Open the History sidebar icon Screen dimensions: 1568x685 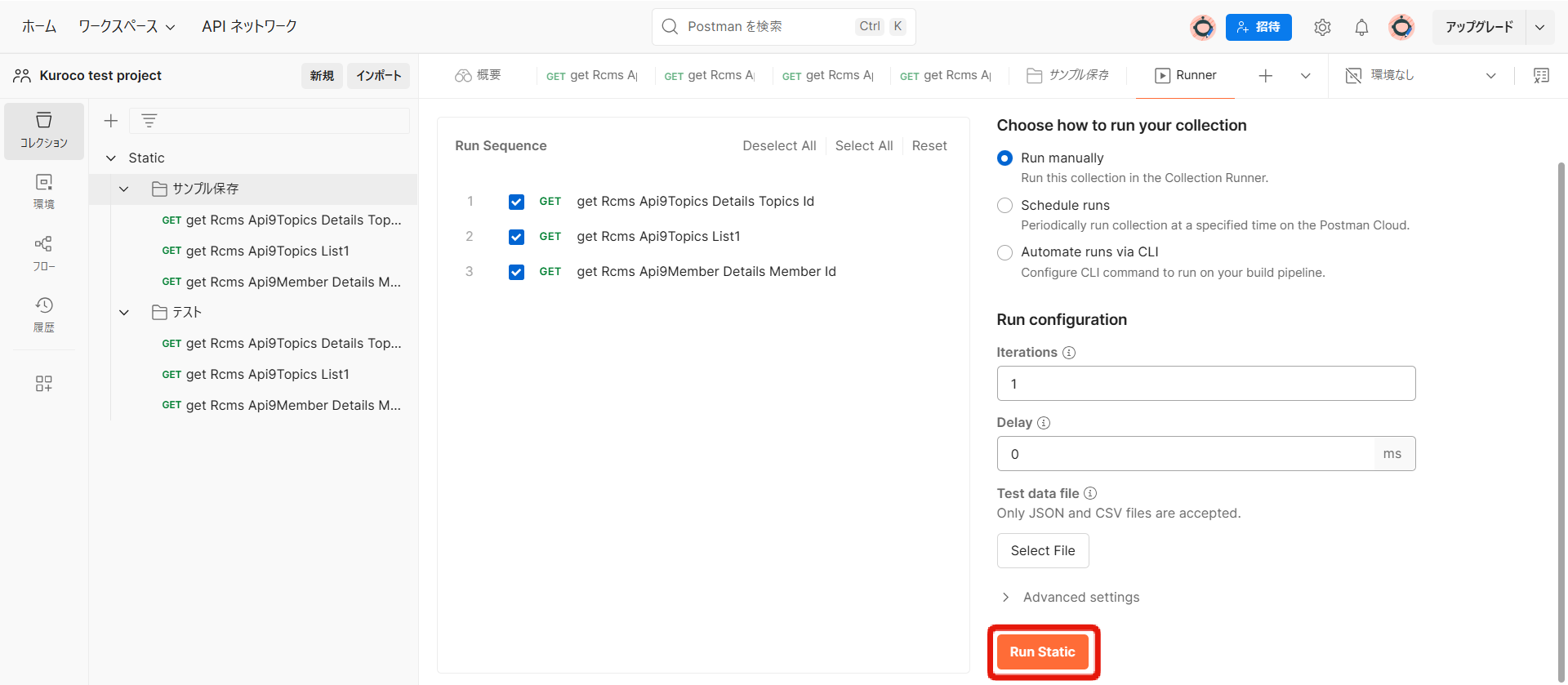44,314
